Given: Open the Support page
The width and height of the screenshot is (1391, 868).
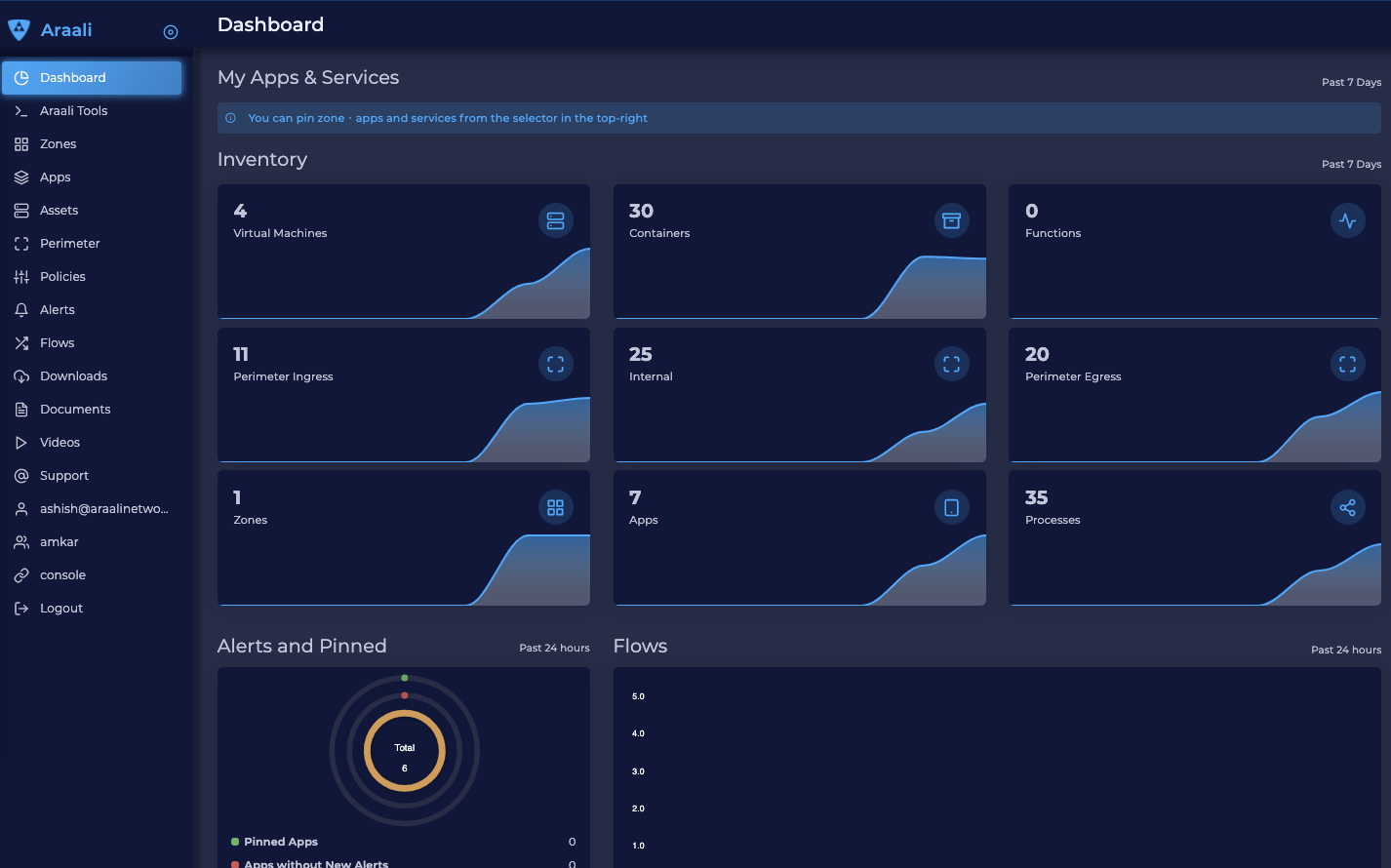Looking at the screenshot, I should coord(92,476).
